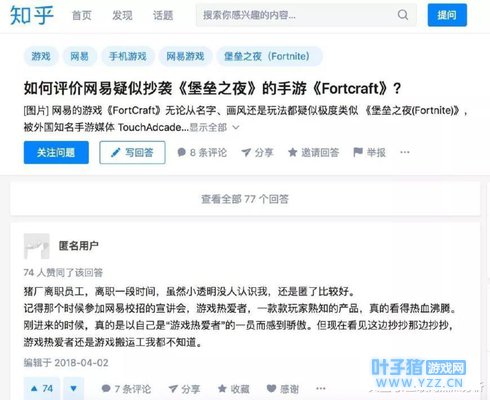Click the search magnifier icon
Image resolution: width=490 pixels, height=400 pixels.
403,15
